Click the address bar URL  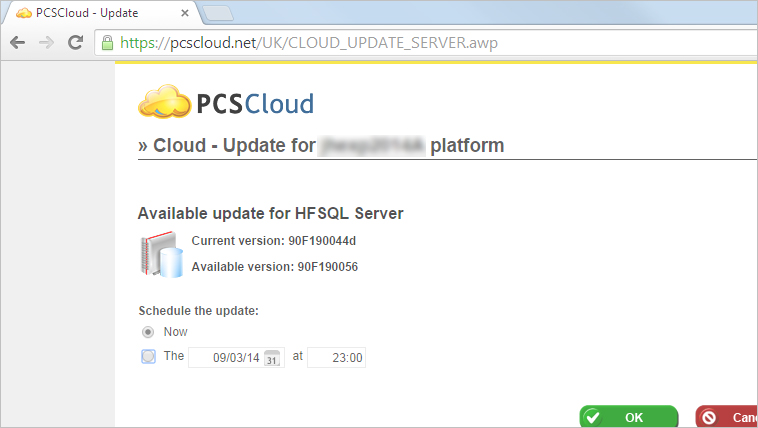click(x=309, y=43)
